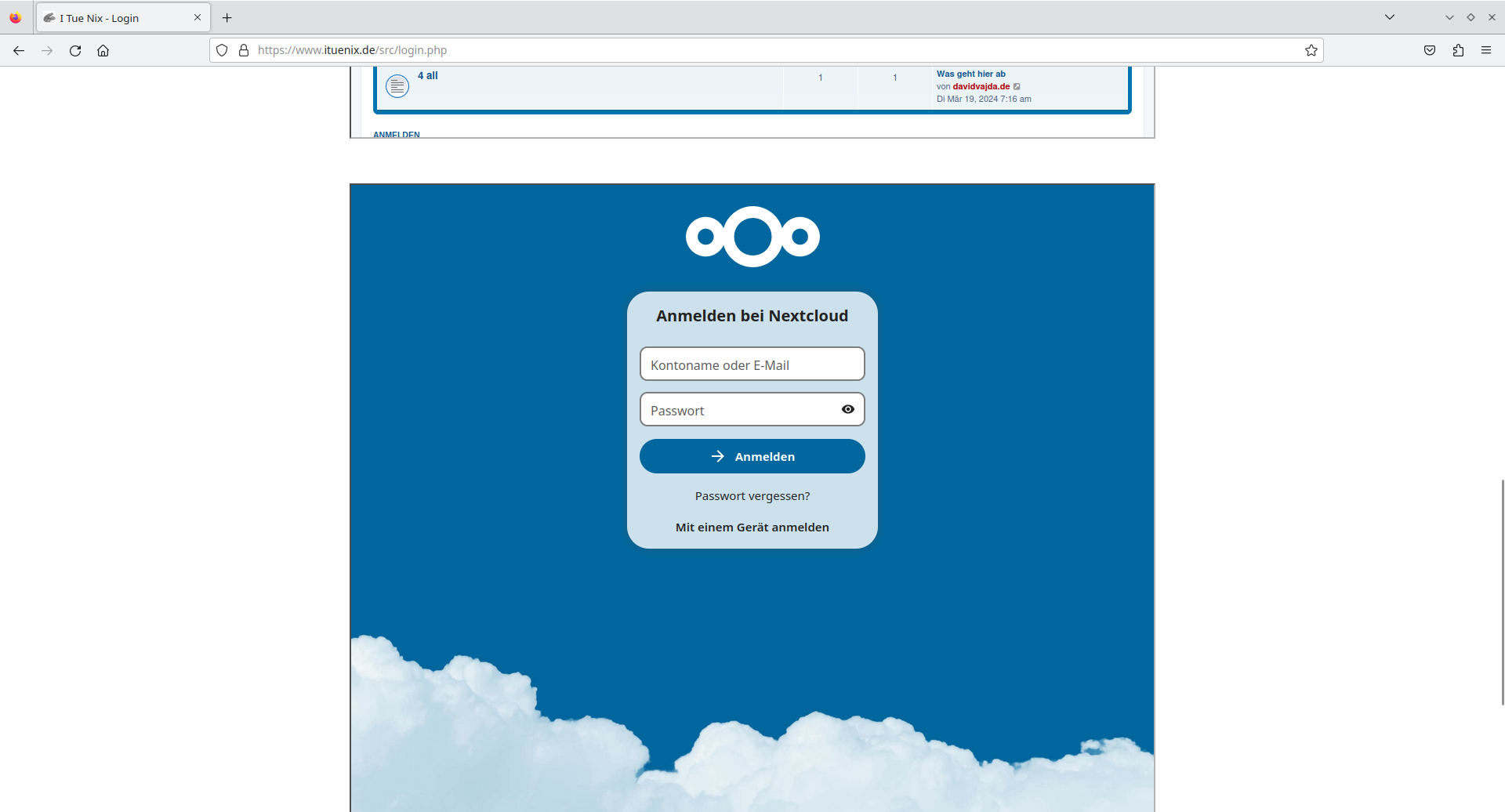Open a new tab with plus button
The width and height of the screenshot is (1505, 812).
(x=227, y=18)
